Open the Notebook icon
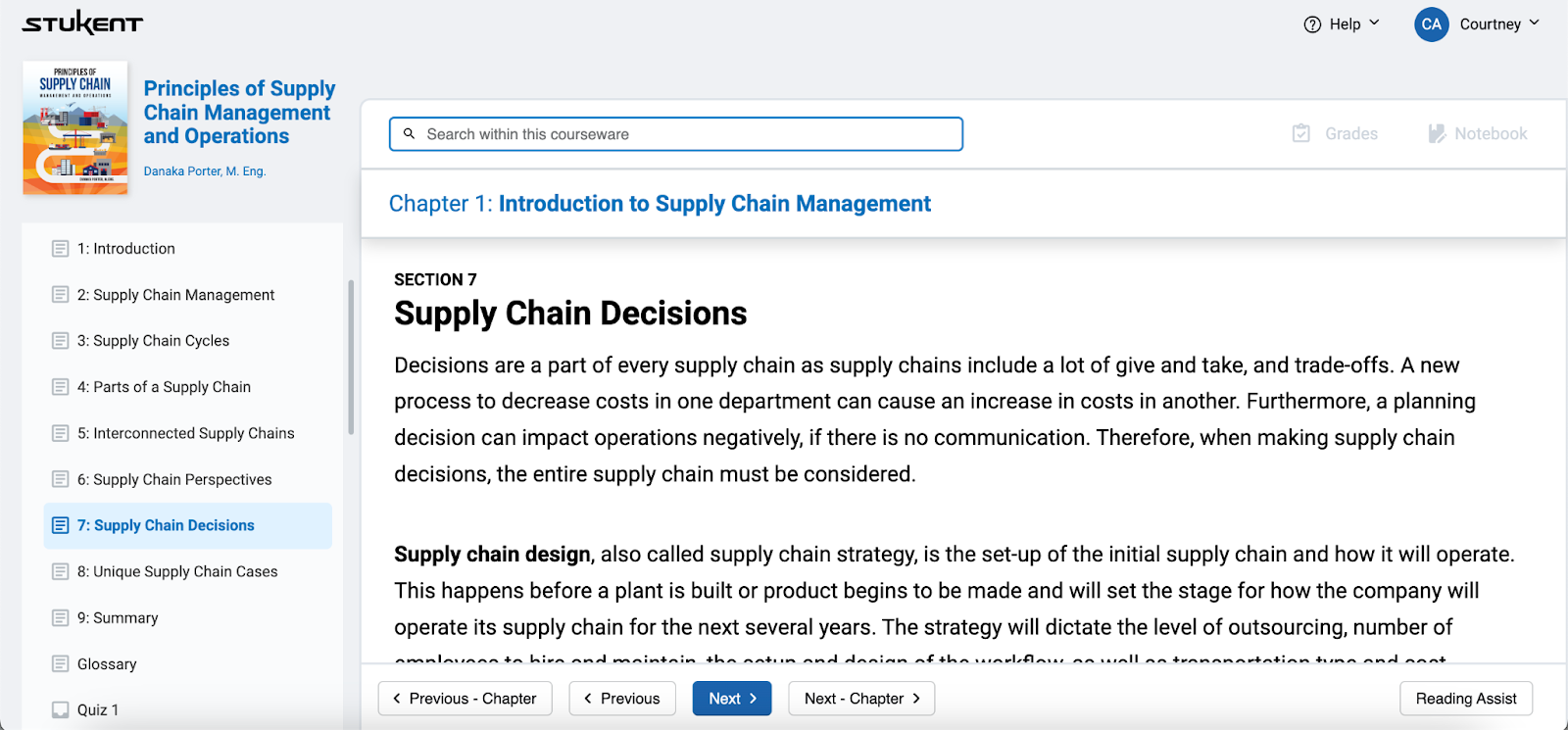 (1437, 133)
